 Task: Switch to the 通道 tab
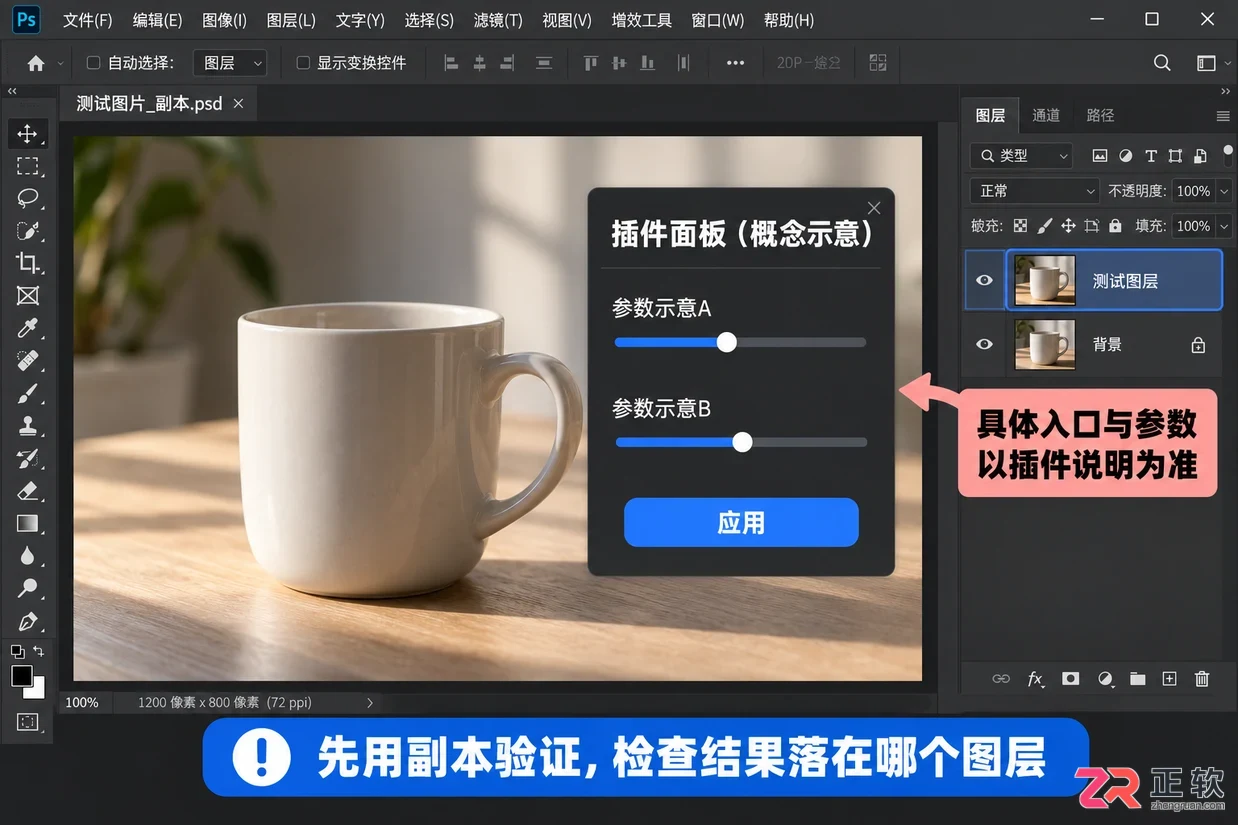pyautogui.click(x=1046, y=115)
